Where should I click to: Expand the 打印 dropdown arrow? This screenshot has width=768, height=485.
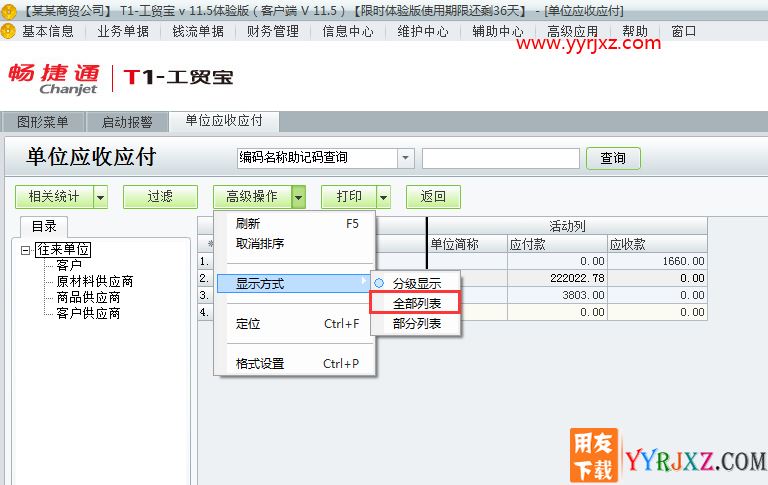(x=384, y=197)
